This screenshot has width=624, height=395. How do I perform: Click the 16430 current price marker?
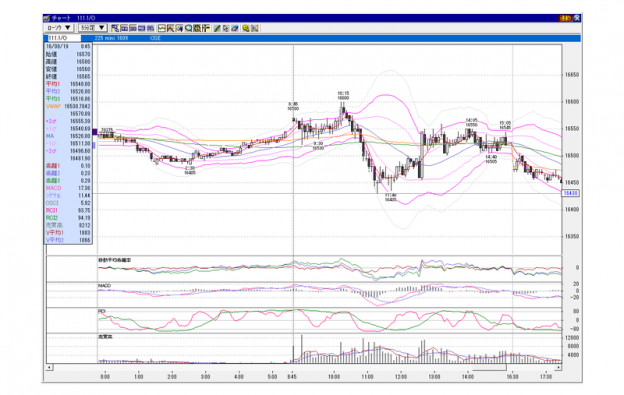pos(571,193)
